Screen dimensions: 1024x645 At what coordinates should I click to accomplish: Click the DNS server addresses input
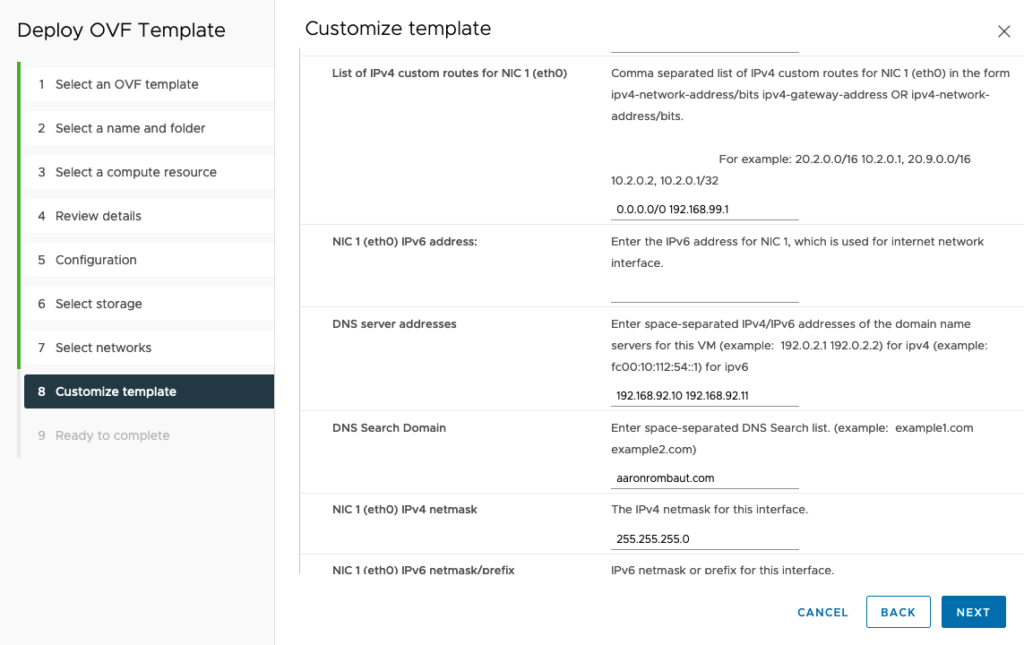[704, 396]
